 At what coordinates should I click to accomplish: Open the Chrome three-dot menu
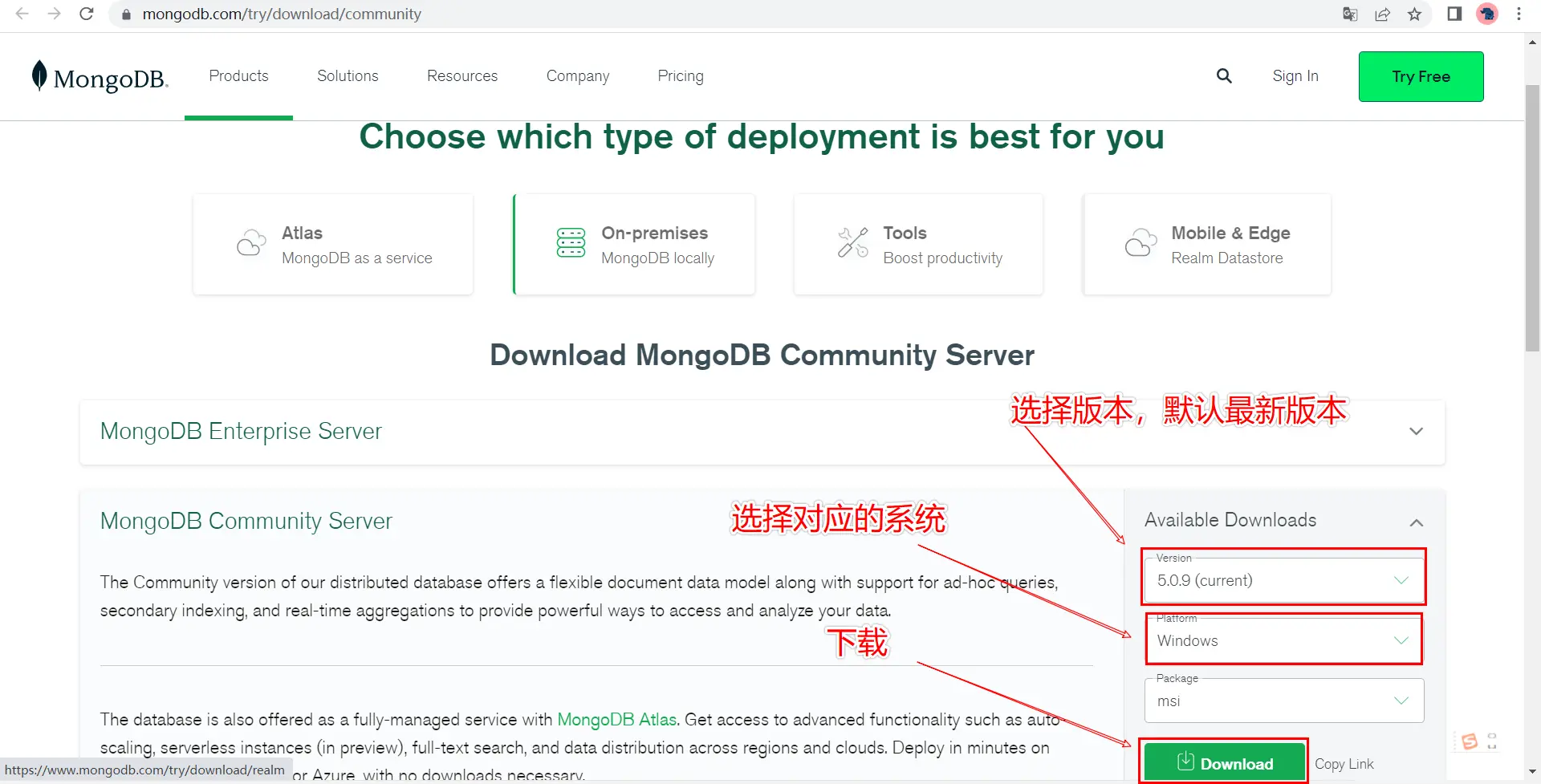(x=1519, y=14)
